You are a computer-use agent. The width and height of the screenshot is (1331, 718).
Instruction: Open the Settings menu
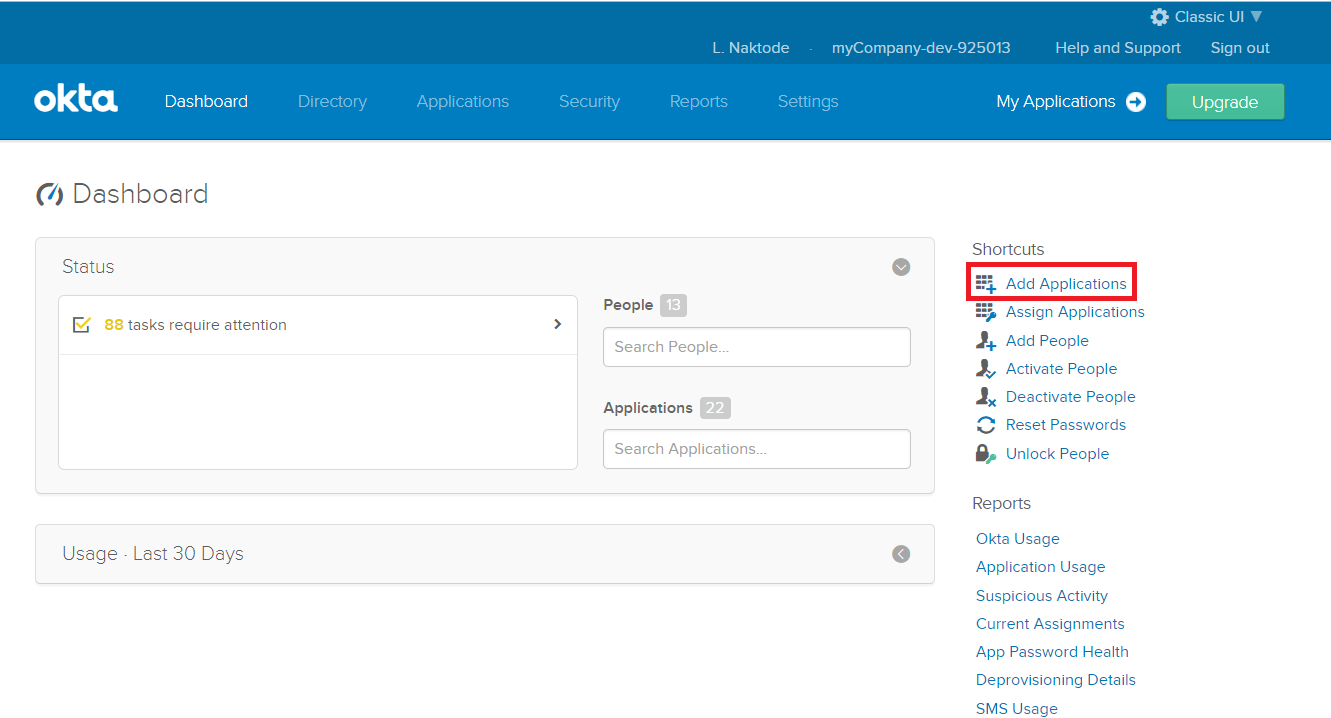[808, 102]
